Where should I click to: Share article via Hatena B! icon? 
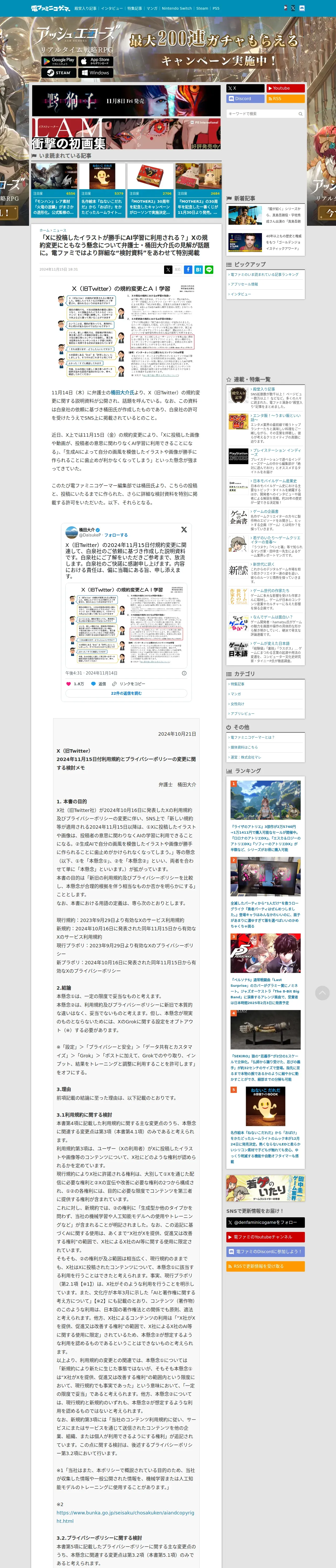click(199, 269)
